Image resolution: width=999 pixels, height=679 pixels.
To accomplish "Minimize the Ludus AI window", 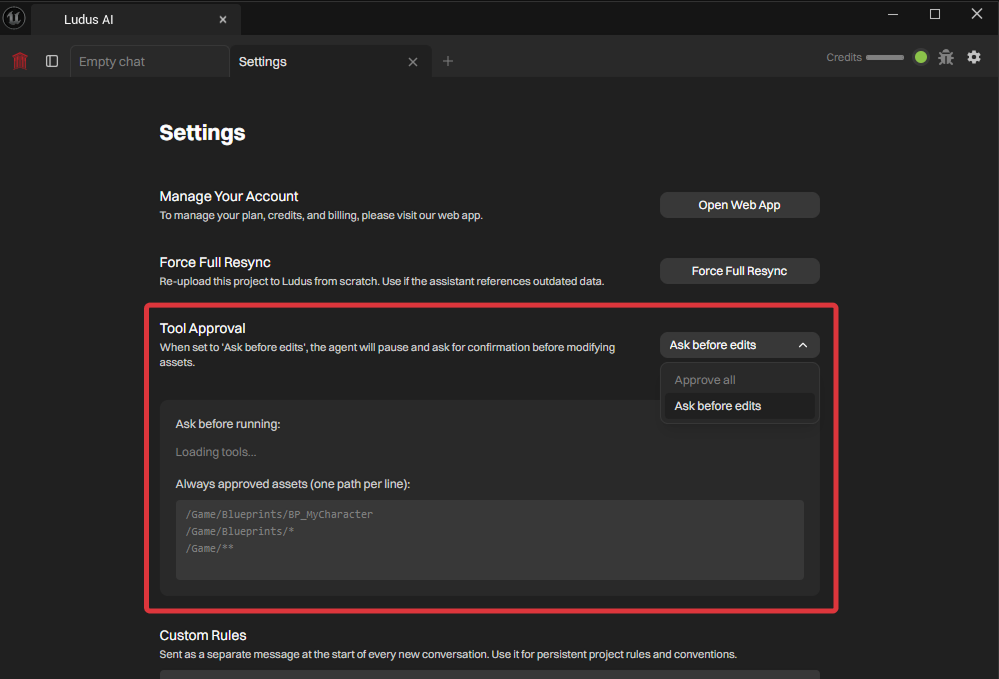I will click(x=893, y=14).
